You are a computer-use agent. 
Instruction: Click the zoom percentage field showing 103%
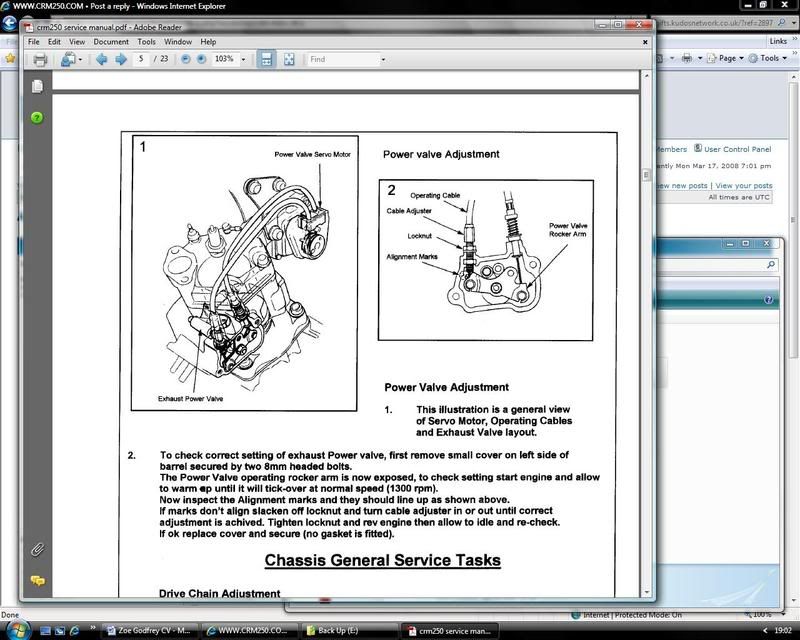pos(224,59)
